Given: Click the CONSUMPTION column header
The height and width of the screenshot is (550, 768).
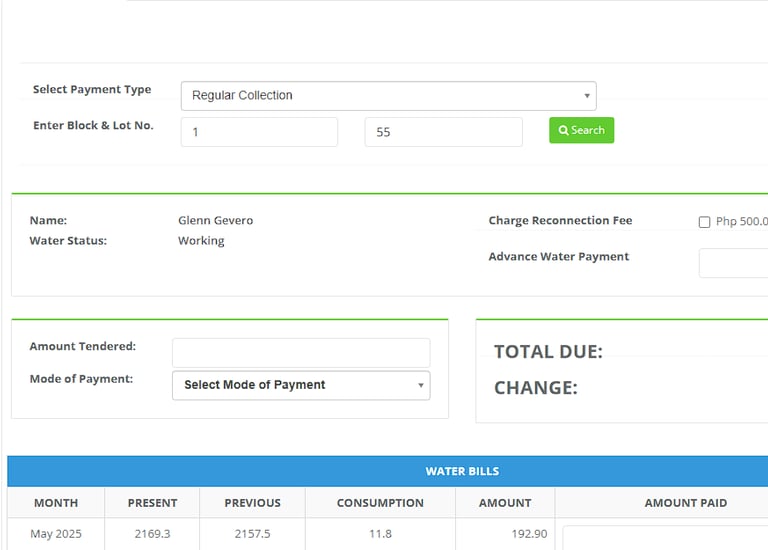Looking at the screenshot, I should click(x=380, y=502).
